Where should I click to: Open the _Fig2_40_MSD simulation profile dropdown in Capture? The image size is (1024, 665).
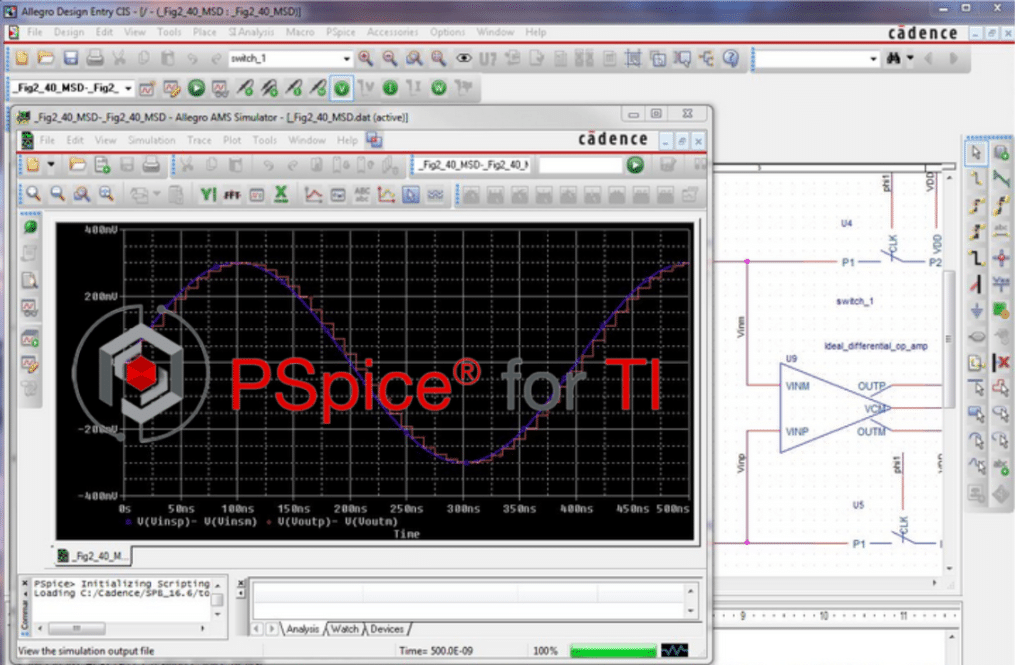click(127, 88)
